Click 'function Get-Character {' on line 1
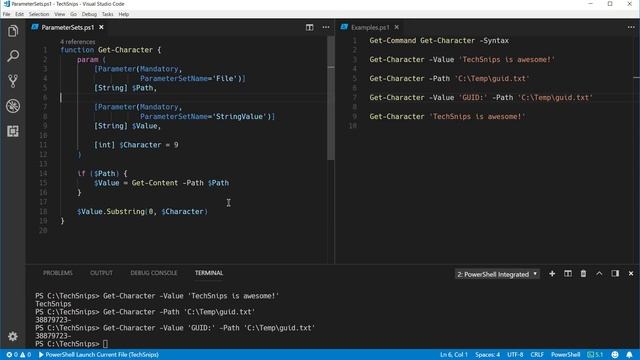The height and width of the screenshot is (360, 640). coord(111,50)
